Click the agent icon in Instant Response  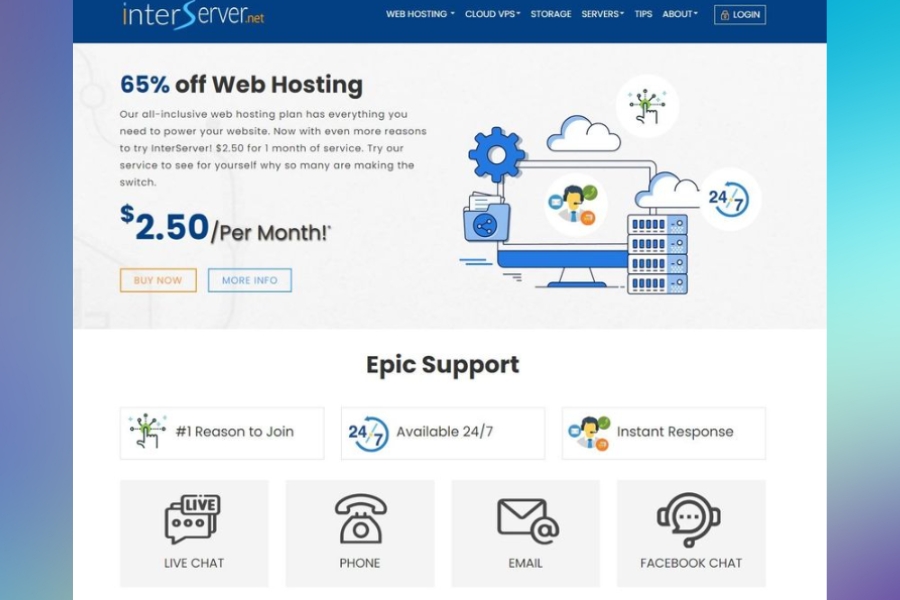(589, 433)
